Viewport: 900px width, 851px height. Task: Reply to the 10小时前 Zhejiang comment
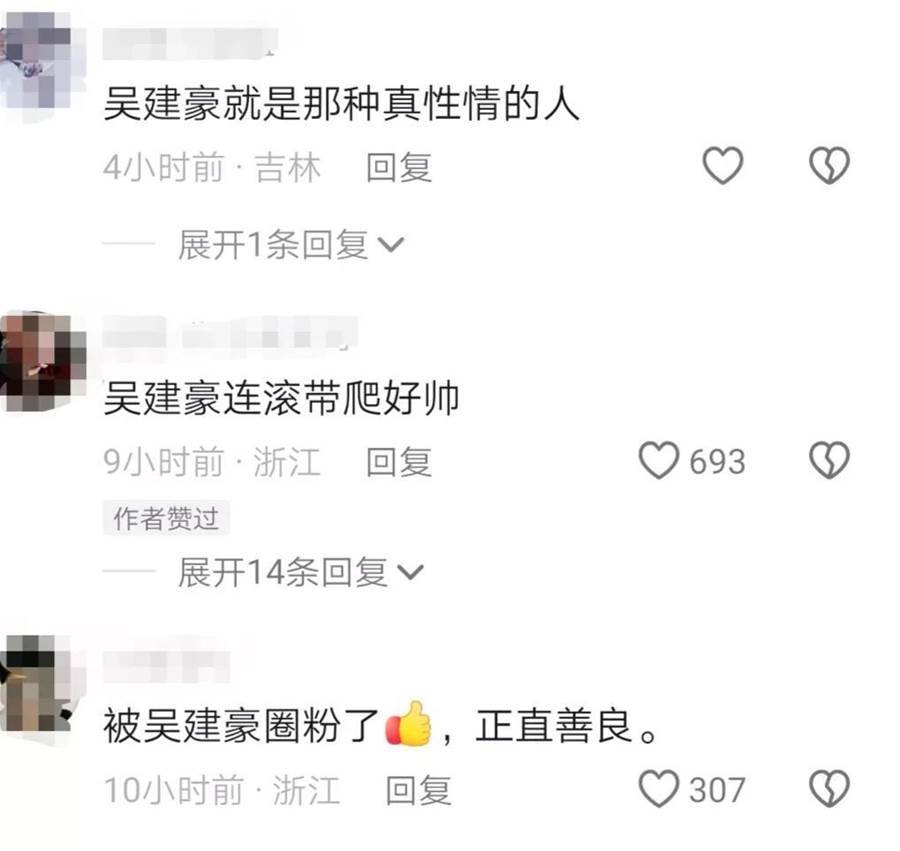point(418,790)
